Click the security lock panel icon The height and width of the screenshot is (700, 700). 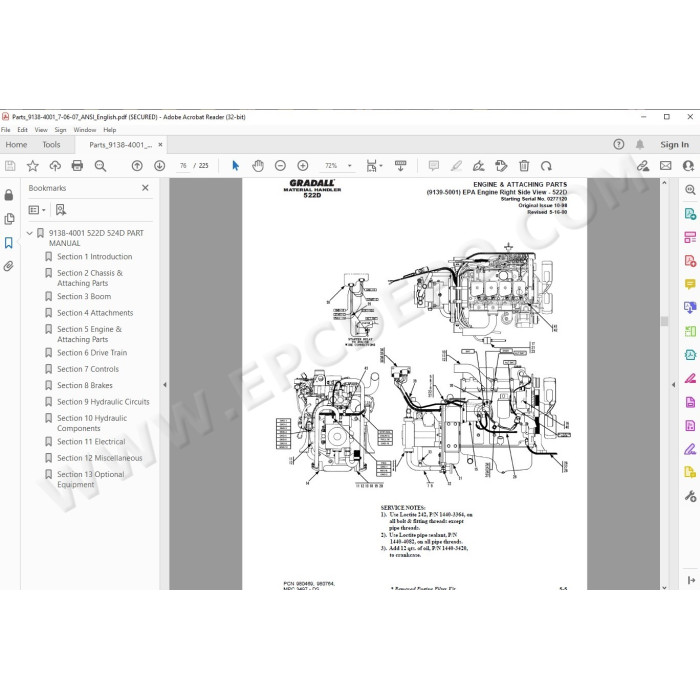pyautogui.click(x=9, y=195)
